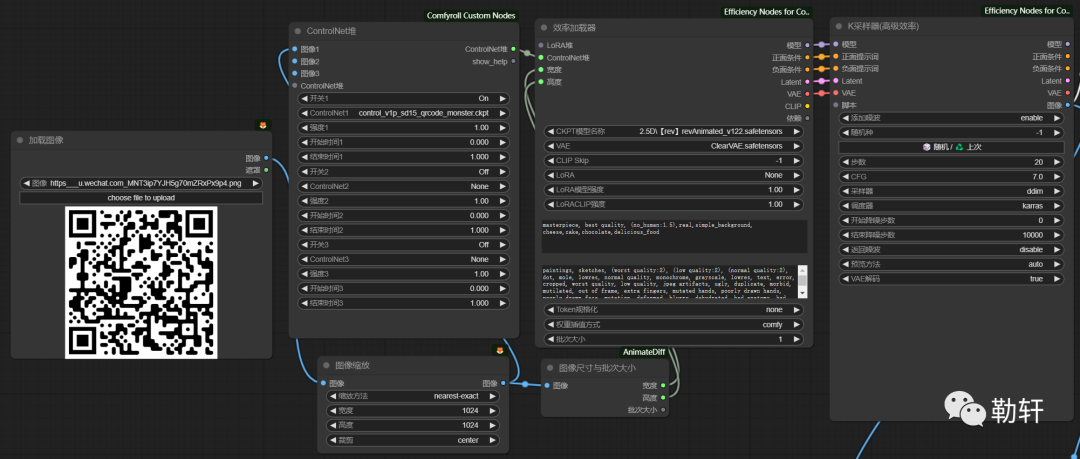Viewport: 1080px width, 459px height.
Task: Click the 图像 blue output socket on K采样器
Action: point(1068,105)
